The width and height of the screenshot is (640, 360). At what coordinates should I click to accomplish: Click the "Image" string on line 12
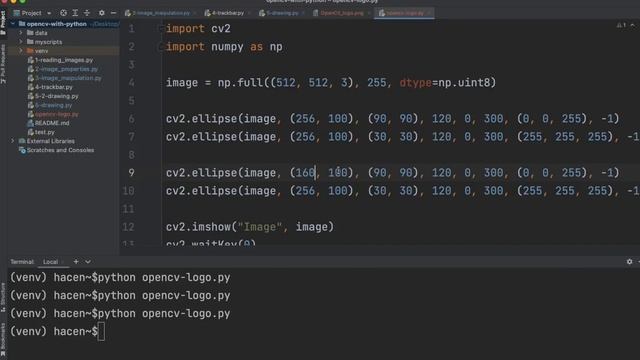point(260,227)
